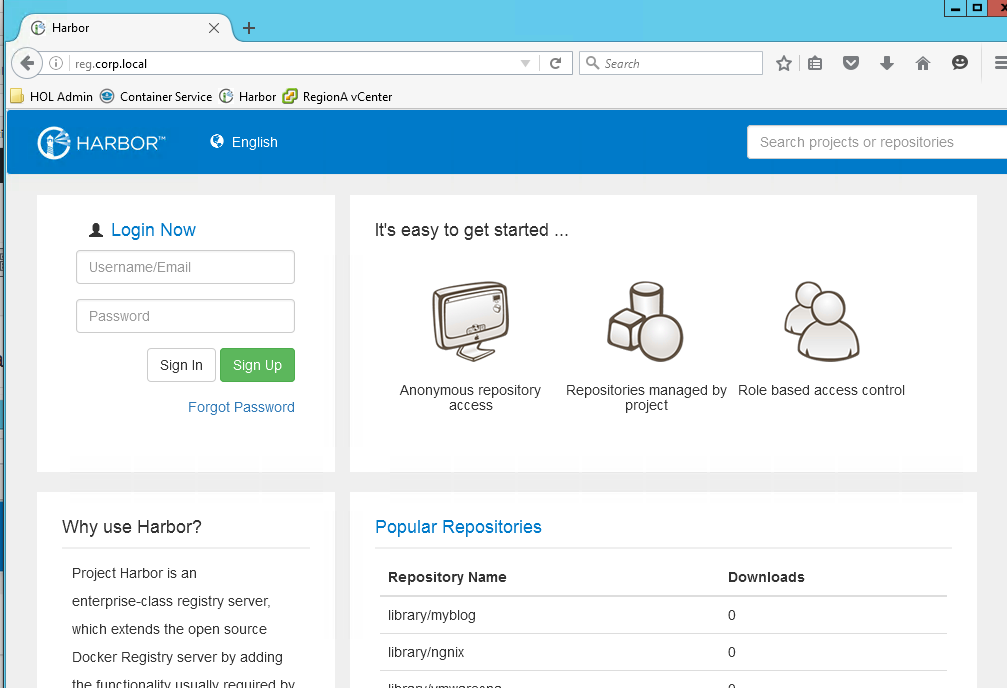Click the browser Search field

tap(670, 63)
